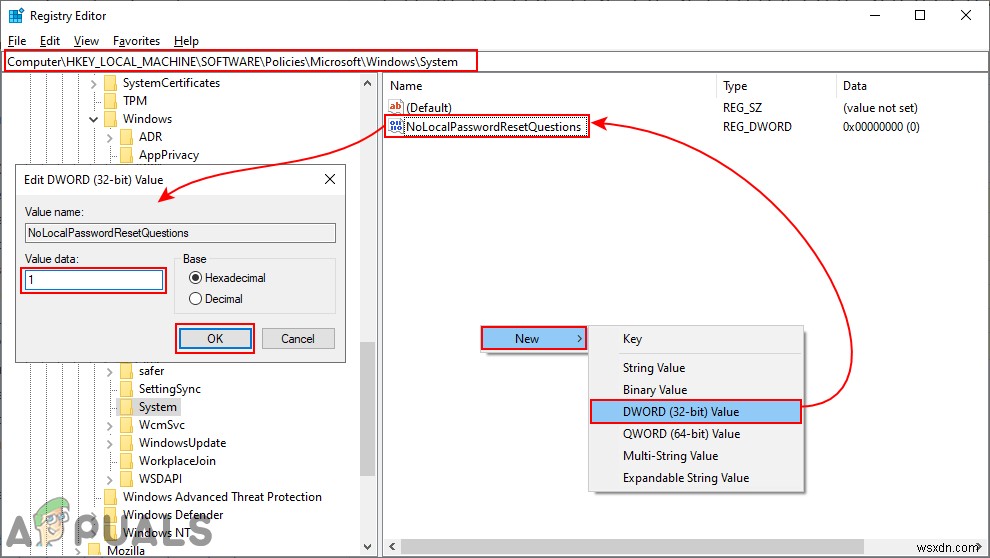This screenshot has width=990, height=558.
Task: Click the Value name field
Action: click(180, 233)
